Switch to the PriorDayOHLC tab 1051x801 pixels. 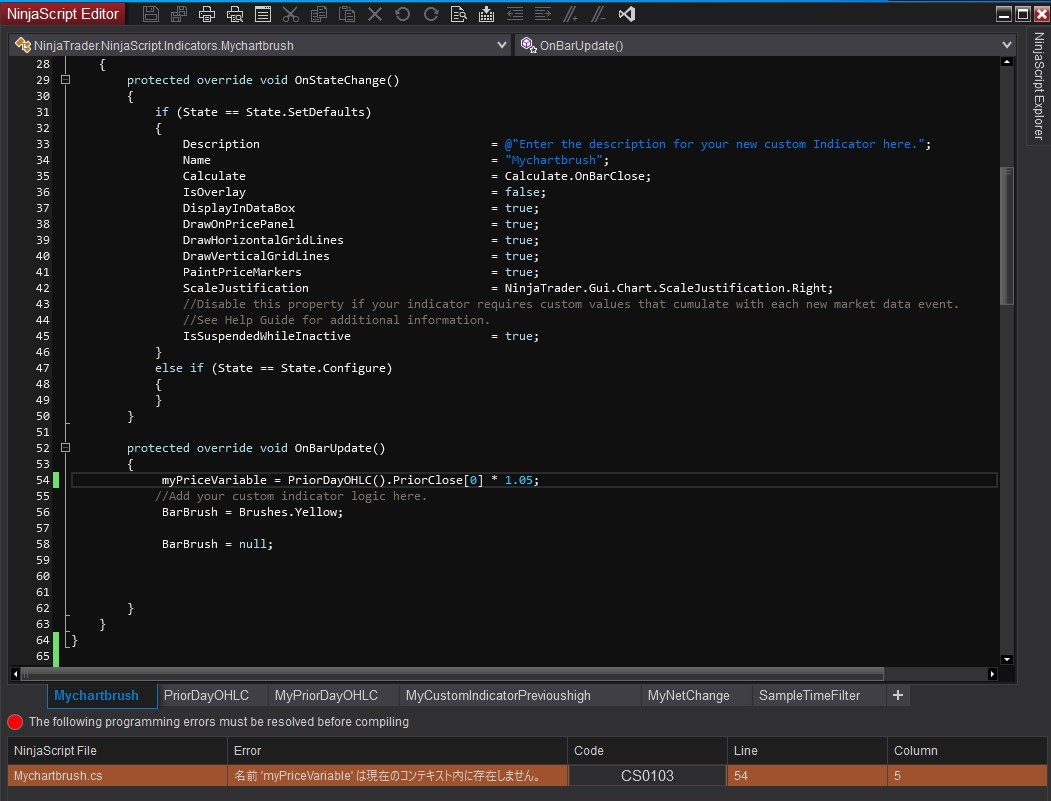(206, 695)
